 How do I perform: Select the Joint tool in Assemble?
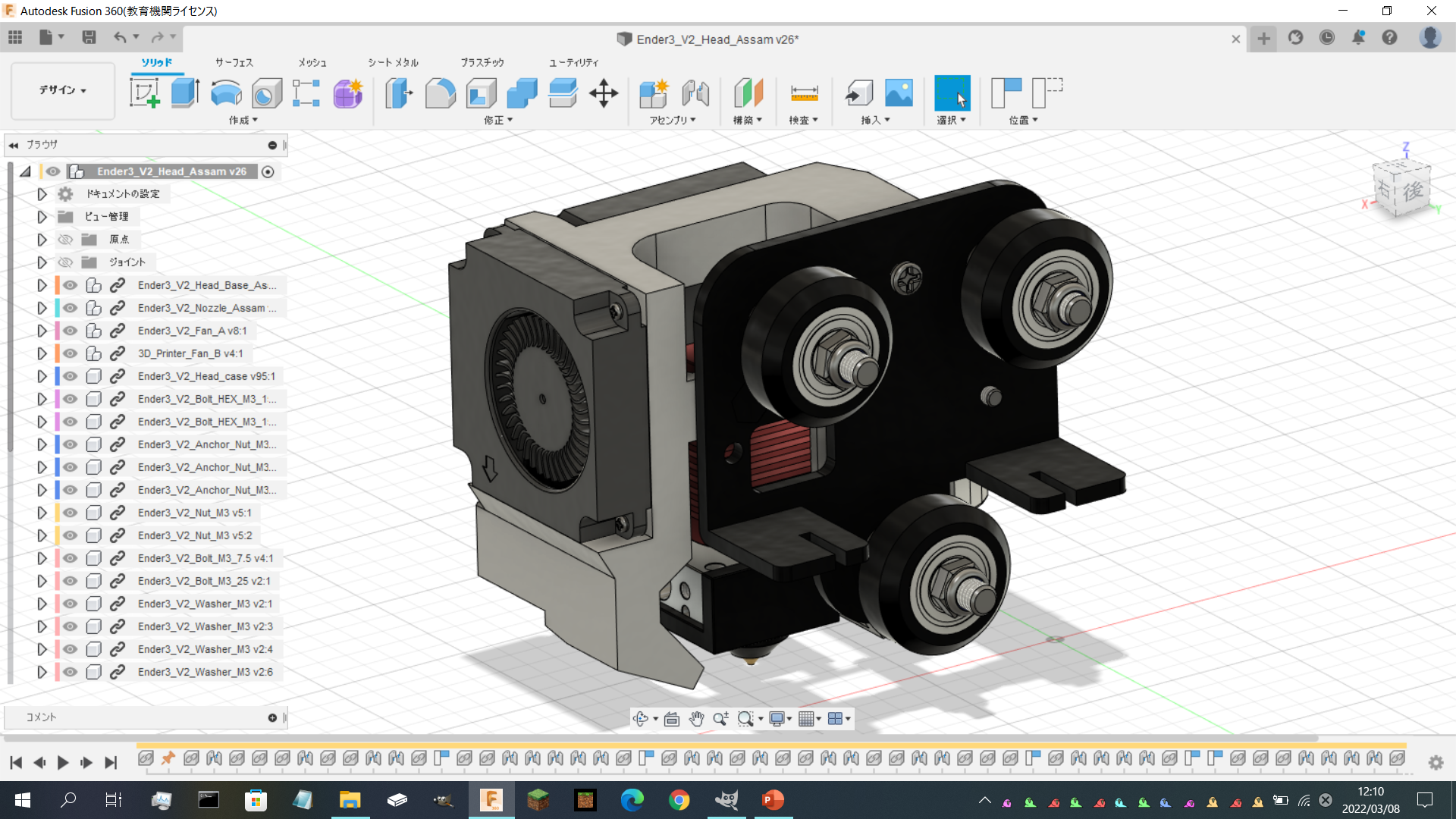695,93
